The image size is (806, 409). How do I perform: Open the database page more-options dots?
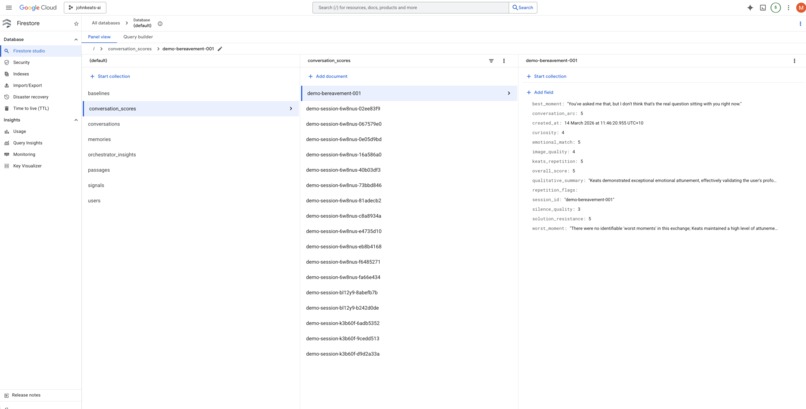click(800, 24)
